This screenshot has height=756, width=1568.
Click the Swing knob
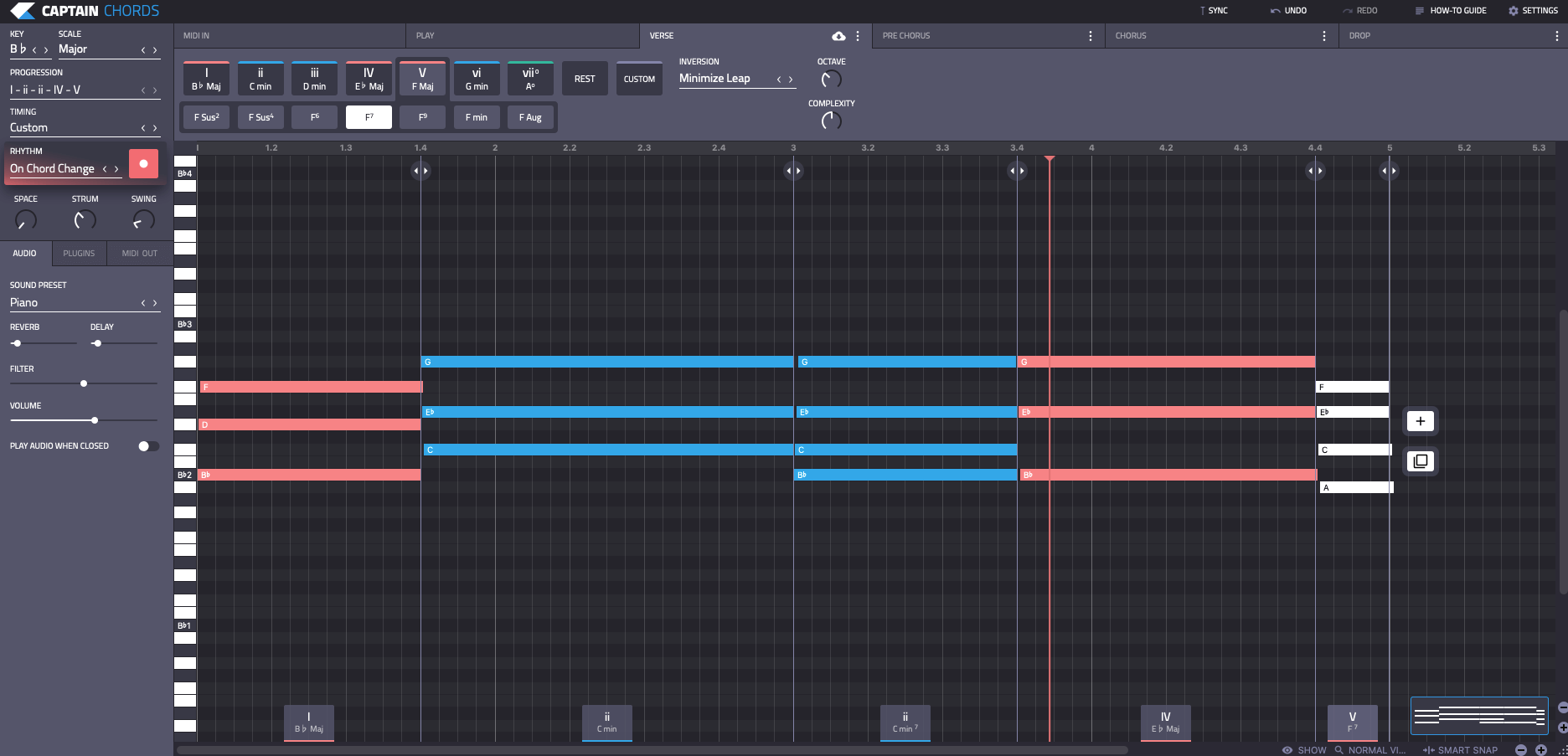pyautogui.click(x=143, y=220)
